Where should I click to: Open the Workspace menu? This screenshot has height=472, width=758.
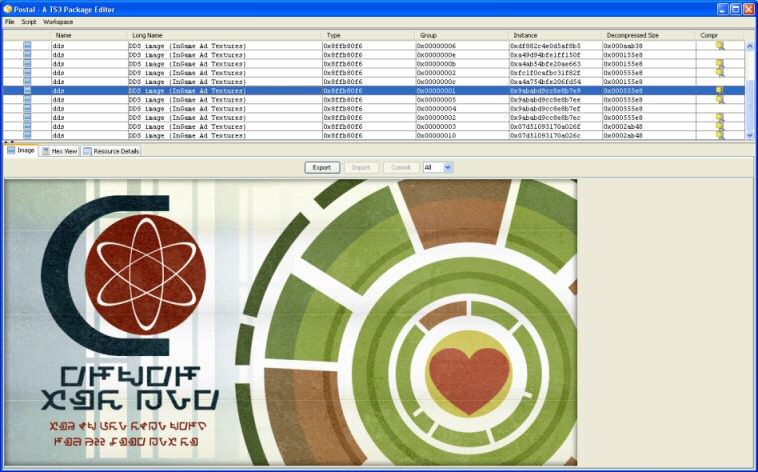(x=58, y=22)
